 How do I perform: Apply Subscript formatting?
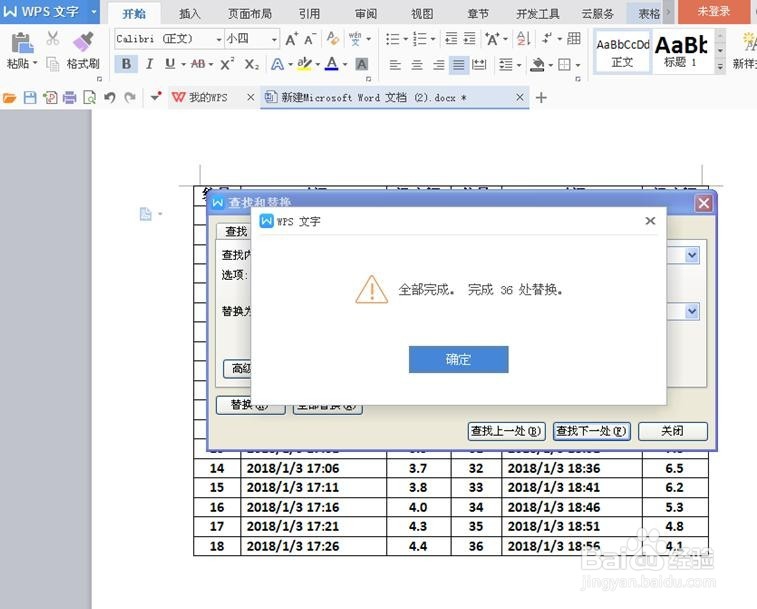click(x=252, y=64)
